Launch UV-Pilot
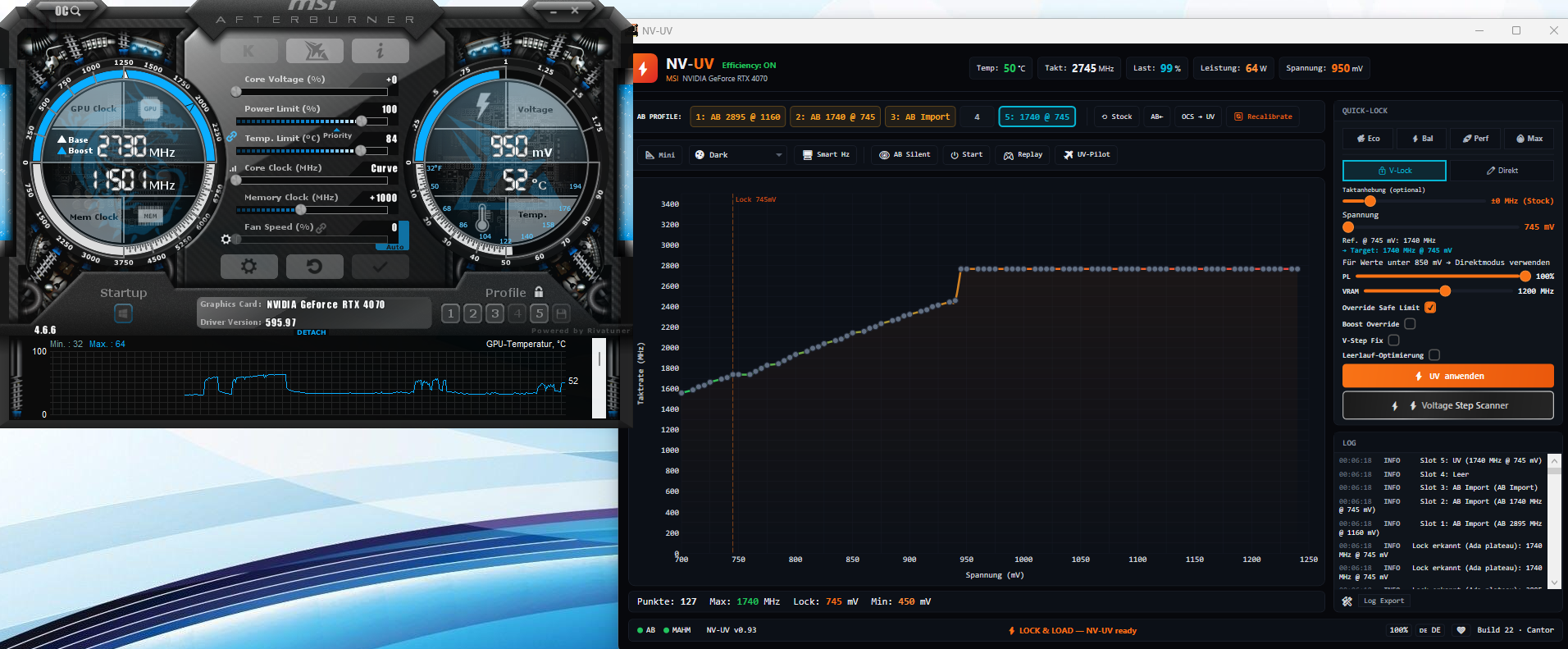 (x=1087, y=154)
